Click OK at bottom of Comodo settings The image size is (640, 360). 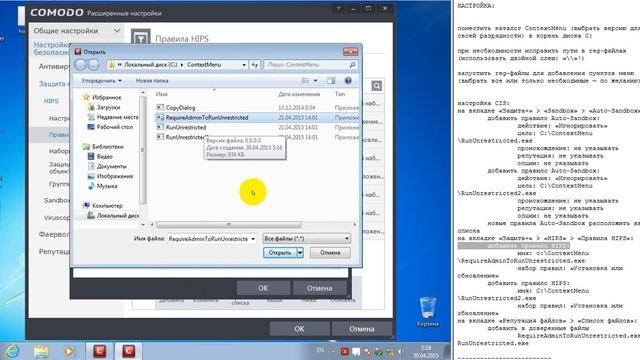click(299, 329)
